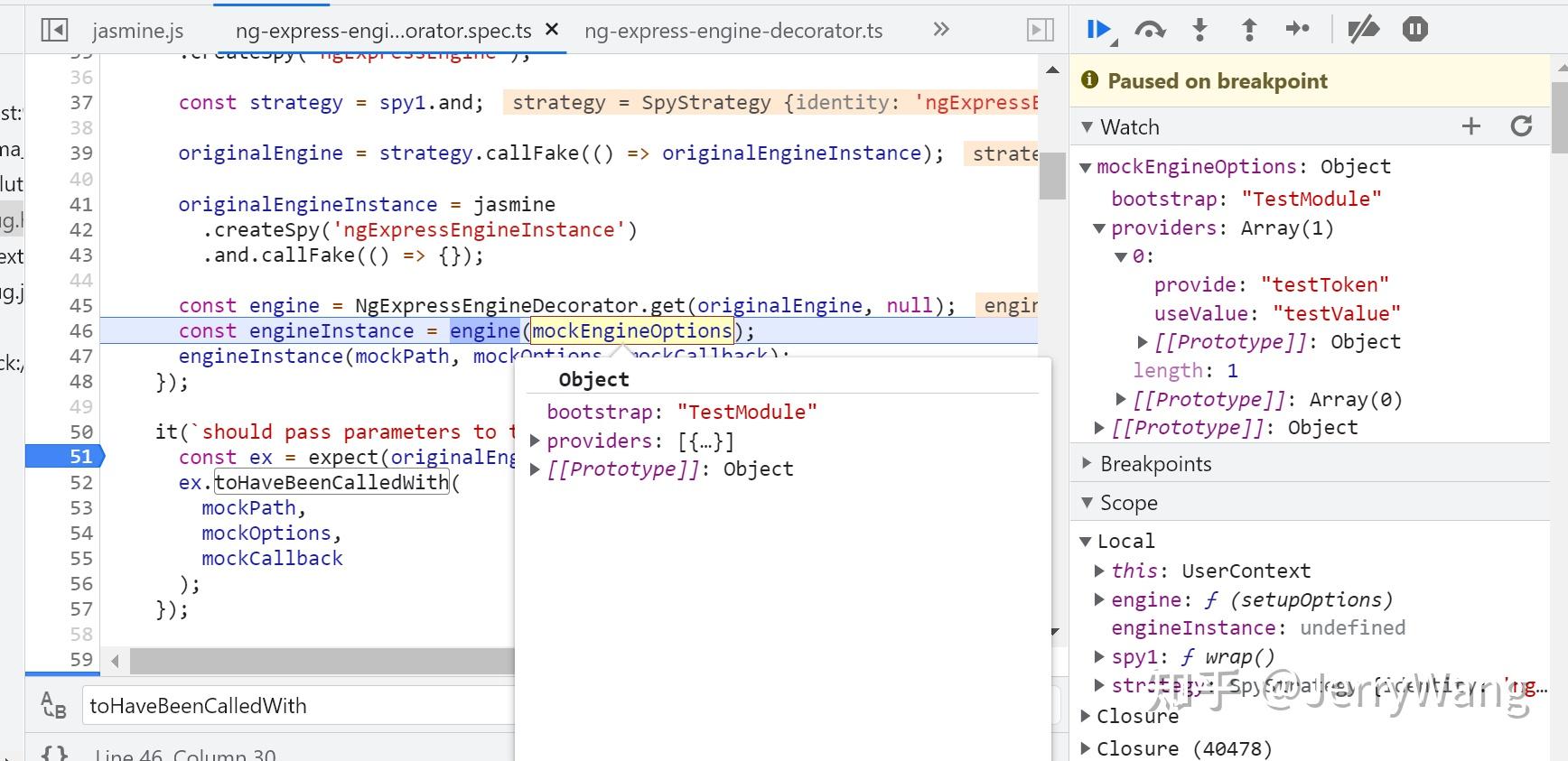Toggle pause on exceptions
1568x761 pixels.
pos(1414,30)
